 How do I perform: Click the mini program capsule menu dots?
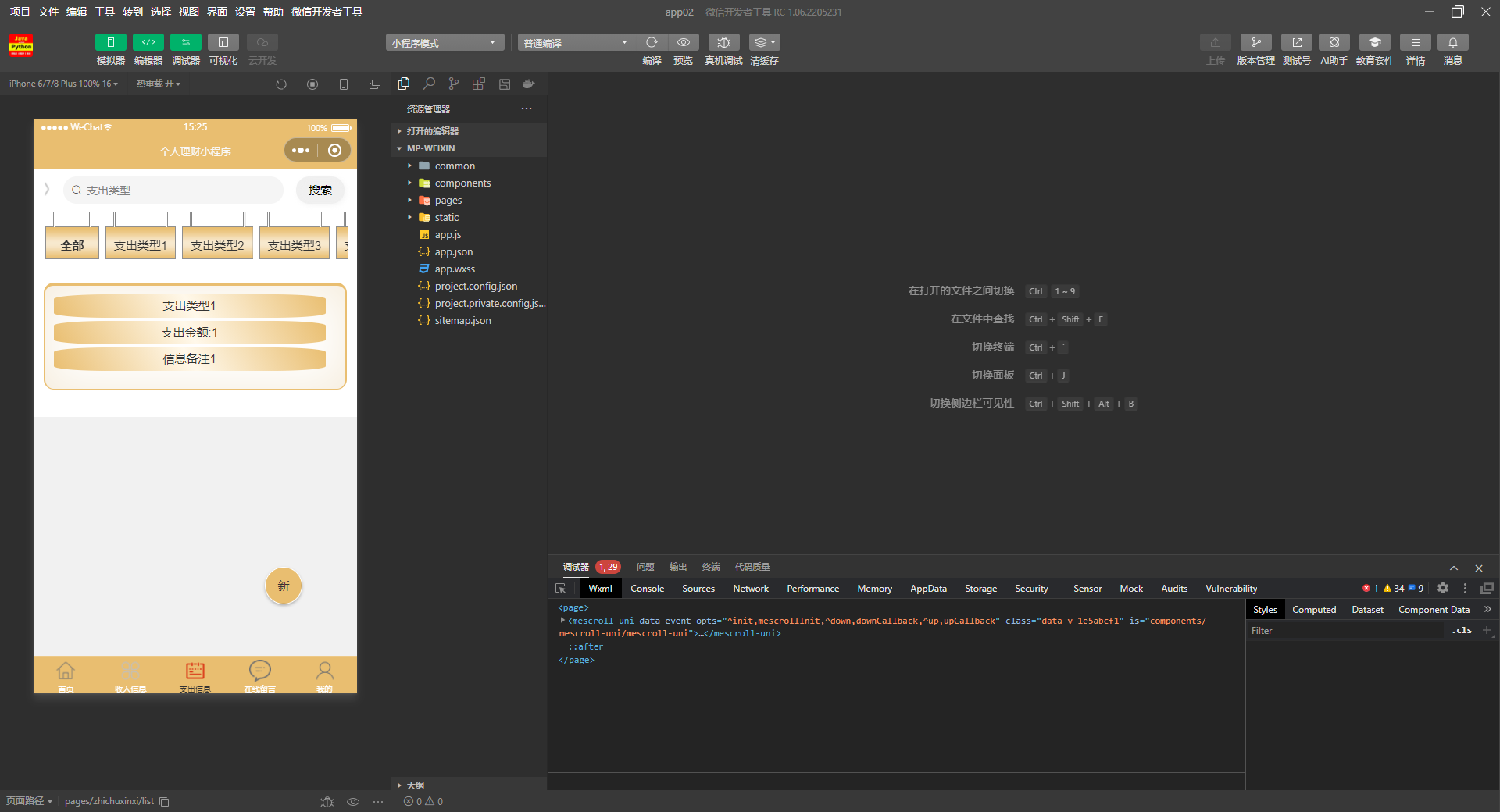(301, 151)
